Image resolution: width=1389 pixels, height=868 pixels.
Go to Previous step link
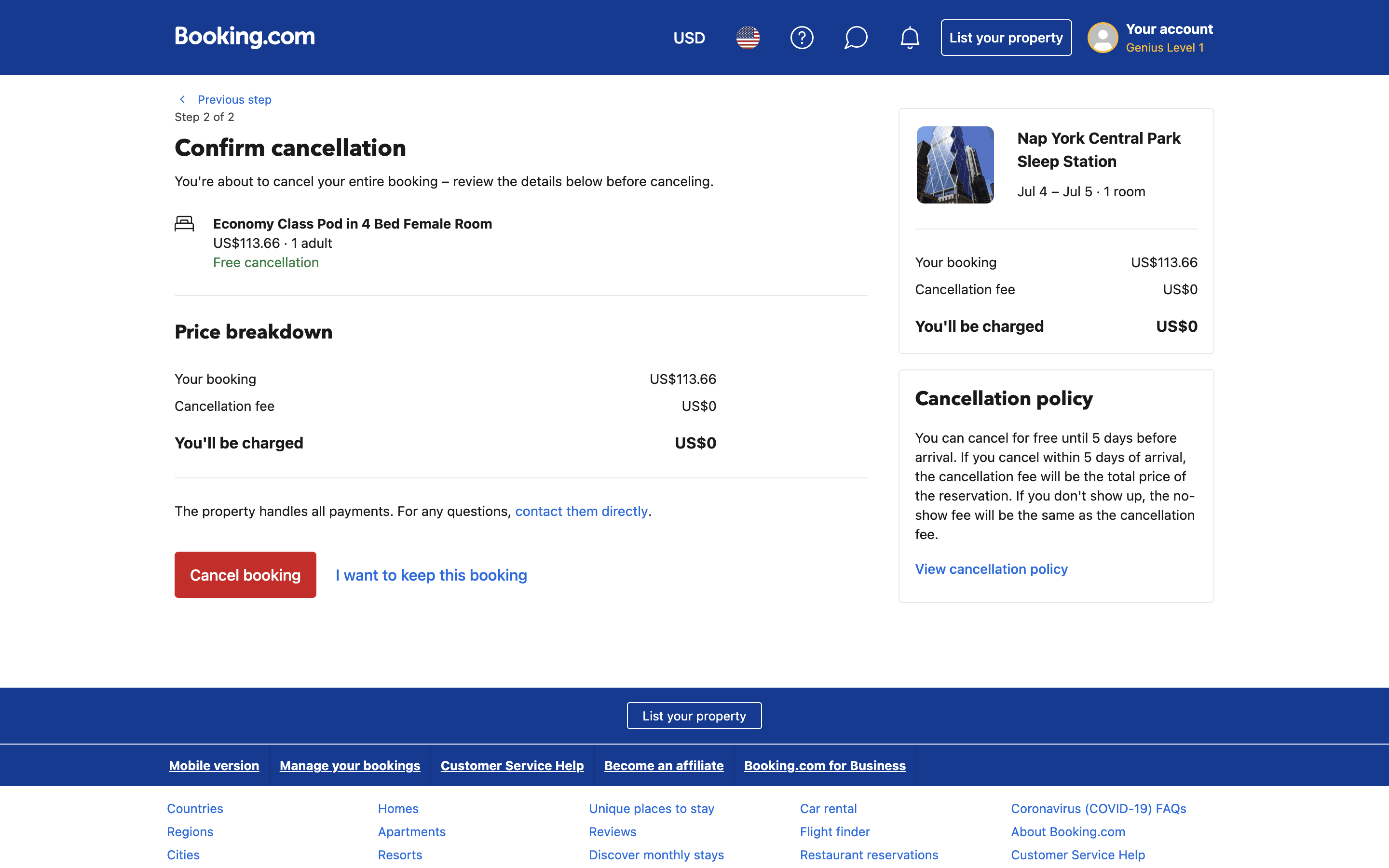coord(234,99)
